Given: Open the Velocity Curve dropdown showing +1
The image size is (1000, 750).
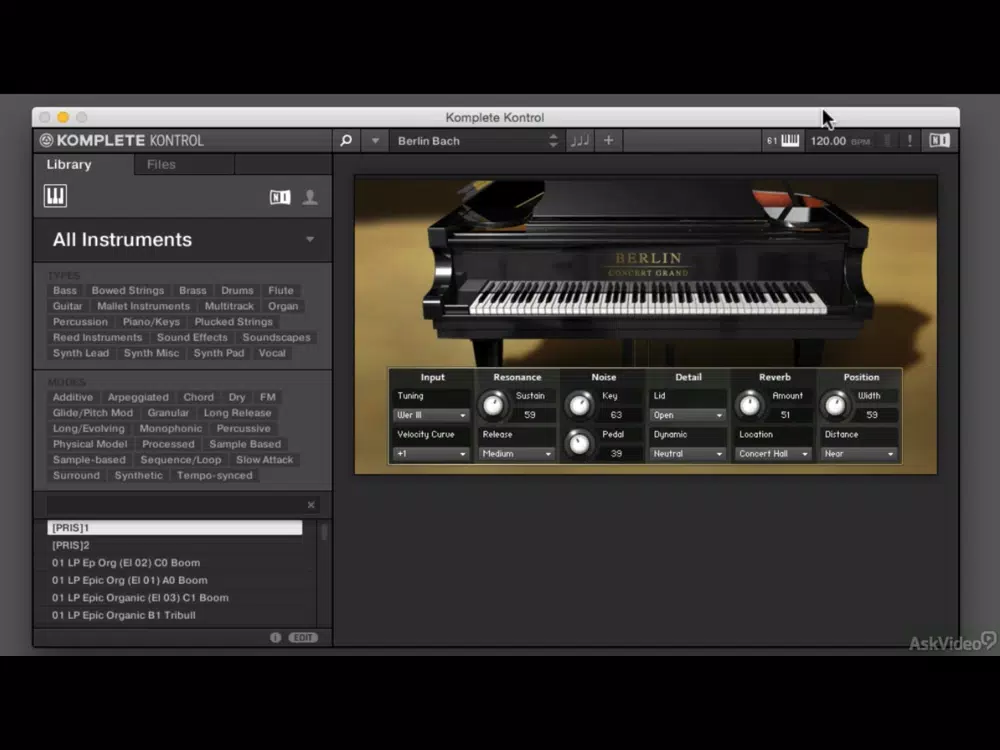Looking at the screenshot, I should 431,454.
